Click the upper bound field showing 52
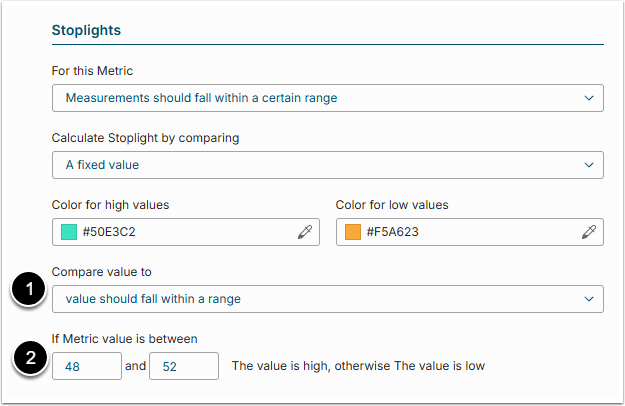 pyautogui.click(x=184, y=366)
